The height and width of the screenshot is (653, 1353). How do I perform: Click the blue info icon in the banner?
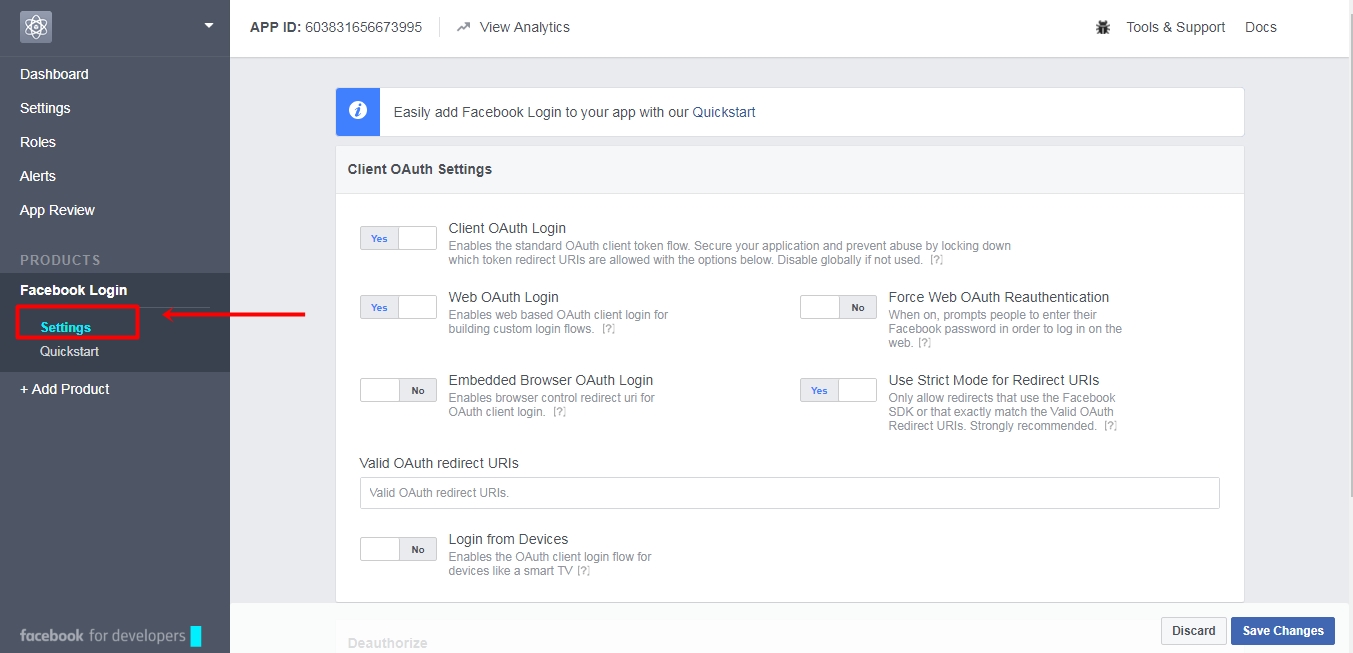pyautogui.click(x=358, y=112)
